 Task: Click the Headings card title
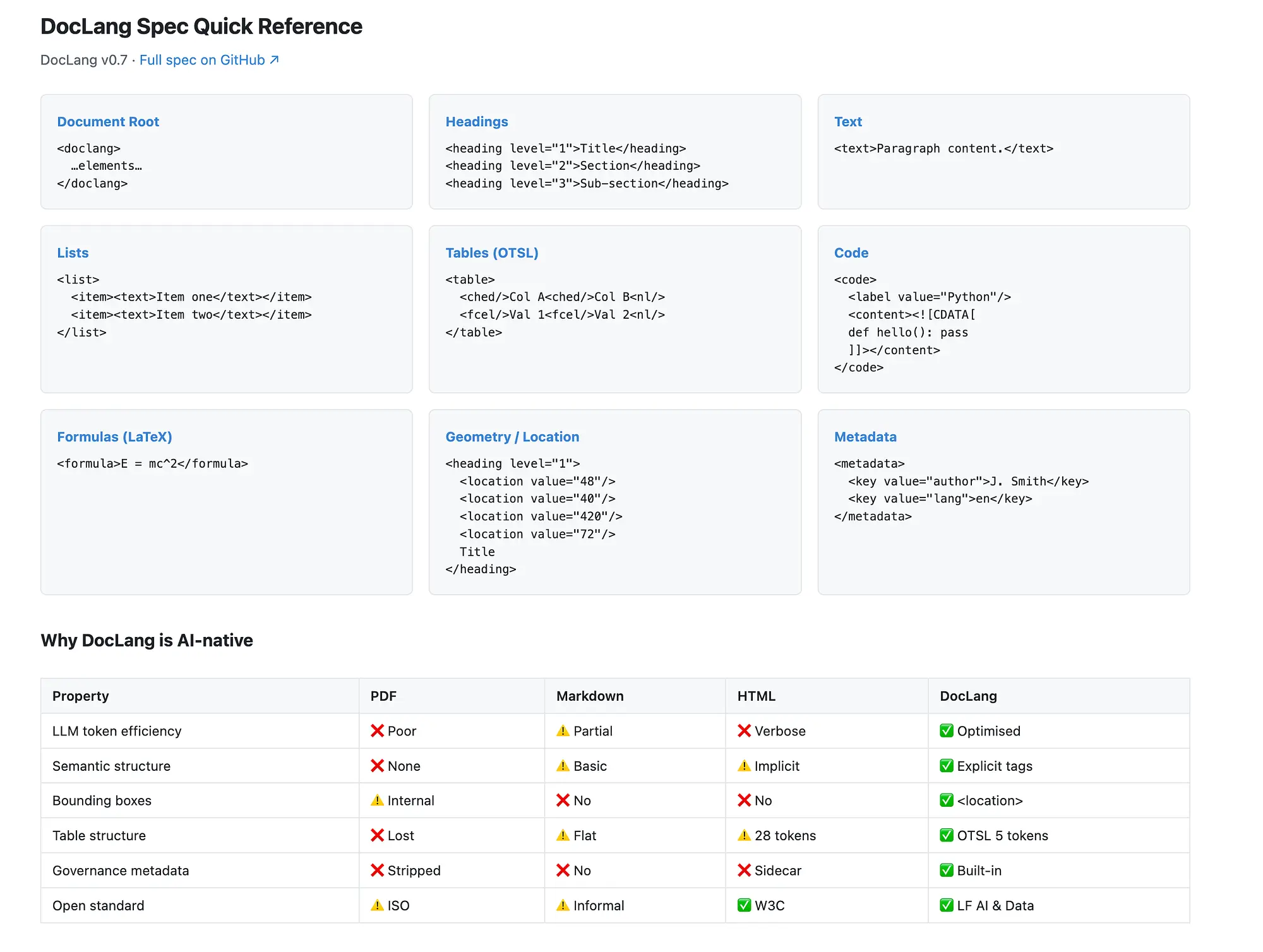tap(477, 122)
